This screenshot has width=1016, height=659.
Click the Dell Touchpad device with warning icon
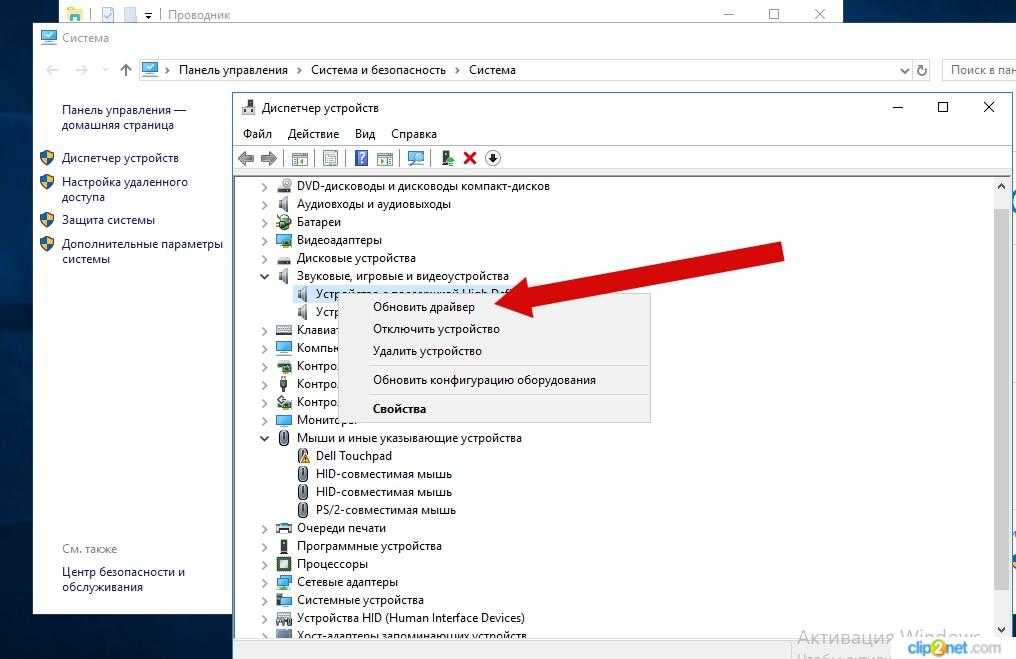click(353, 456)
